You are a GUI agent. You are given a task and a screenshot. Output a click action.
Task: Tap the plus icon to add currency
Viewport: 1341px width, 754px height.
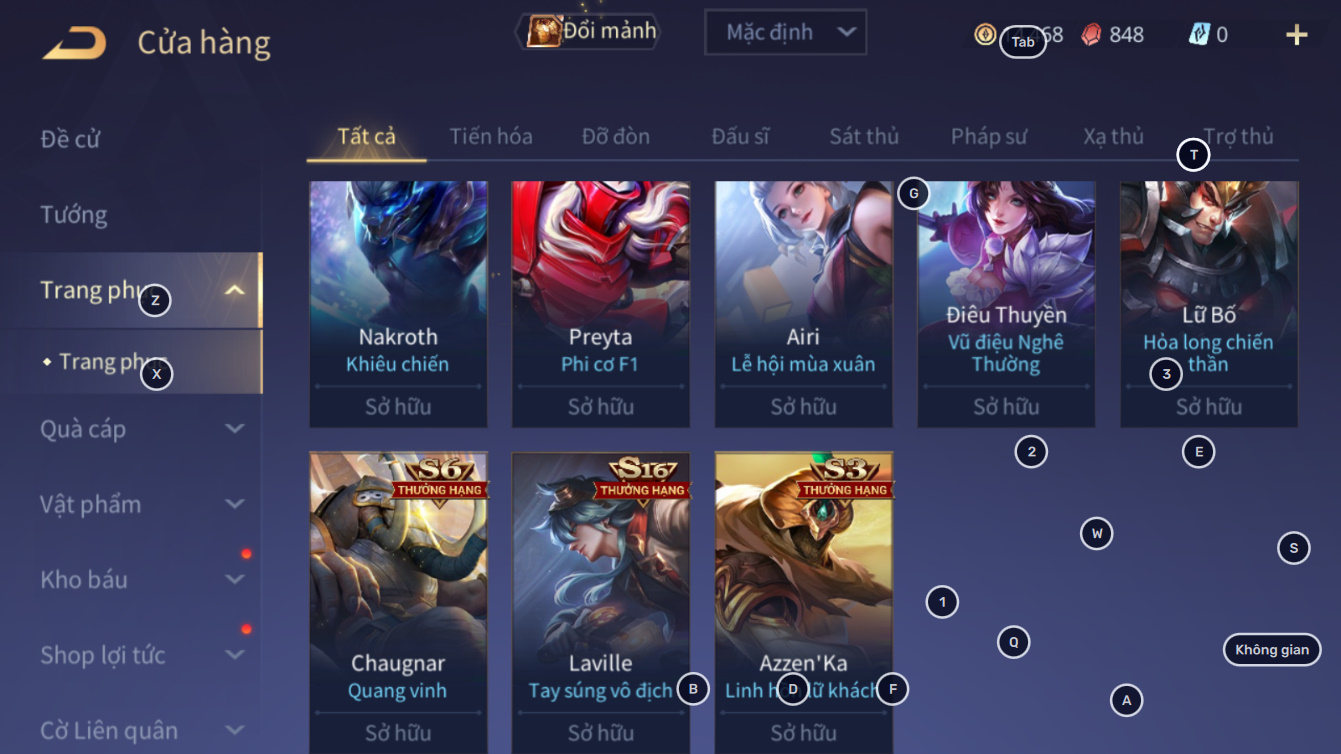pyautogui.click(x=1297, y=35)
